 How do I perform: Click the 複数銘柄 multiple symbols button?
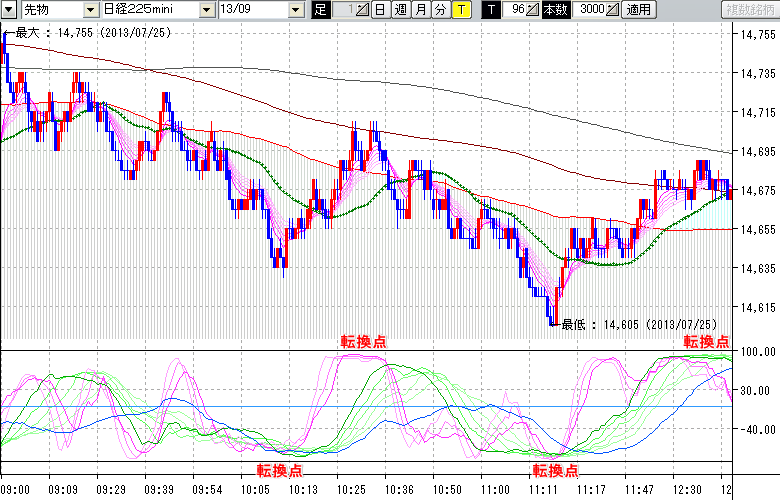click(749, 10)
